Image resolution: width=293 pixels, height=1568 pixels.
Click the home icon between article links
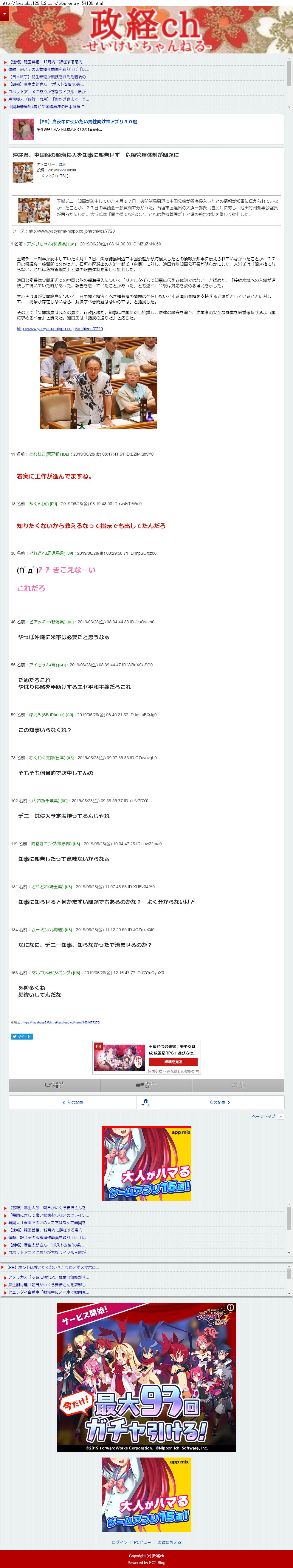click(x=146, y=1102)
